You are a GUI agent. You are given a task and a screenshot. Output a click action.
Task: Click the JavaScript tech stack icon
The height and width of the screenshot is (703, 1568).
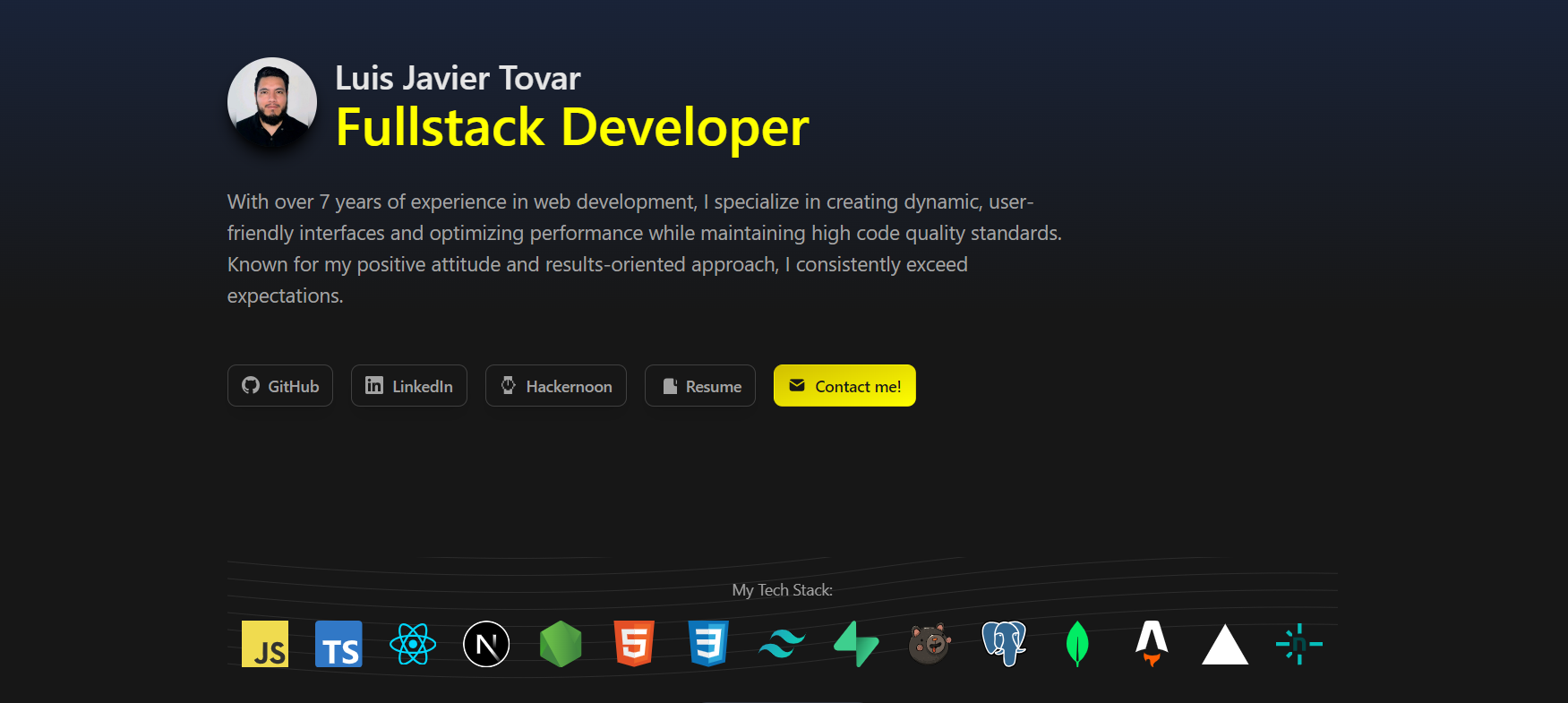(265, 644)
